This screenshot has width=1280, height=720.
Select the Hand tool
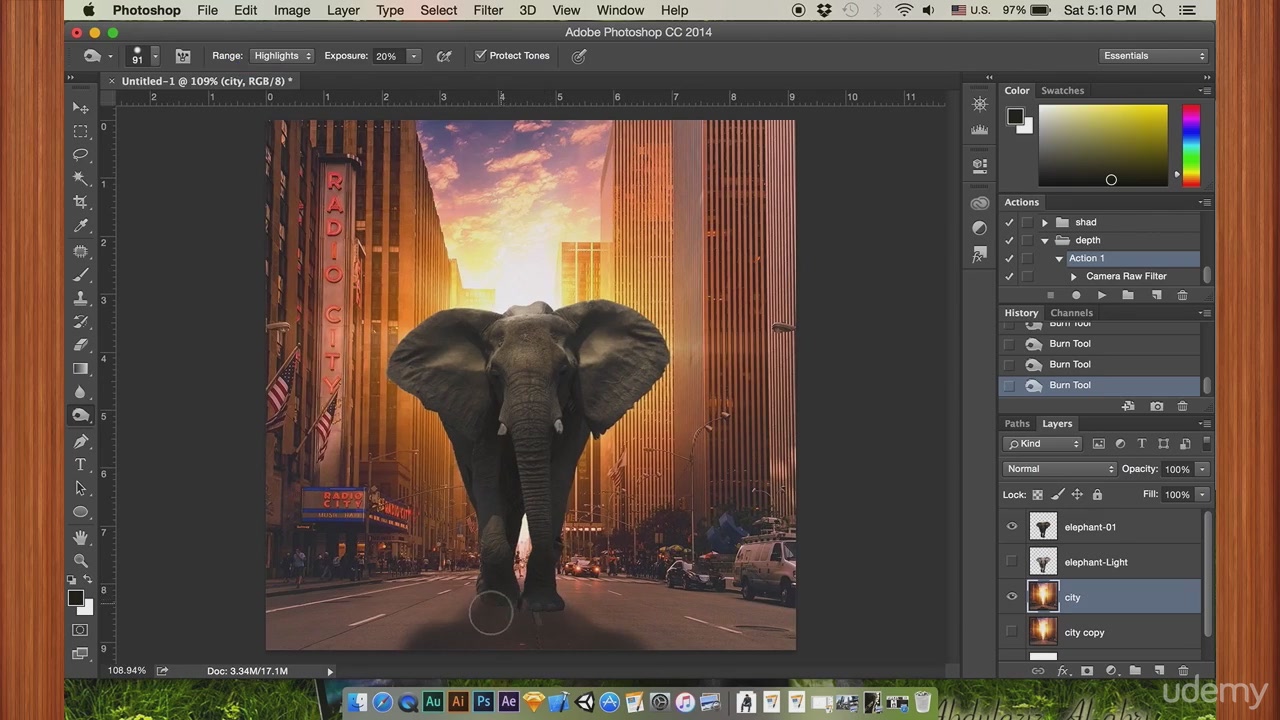[x=80, y=537]
